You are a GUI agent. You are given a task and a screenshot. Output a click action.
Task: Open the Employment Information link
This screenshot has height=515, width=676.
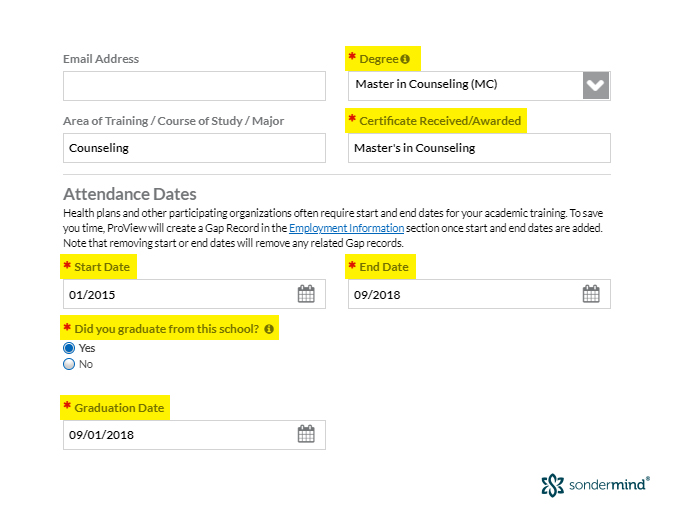346,228
